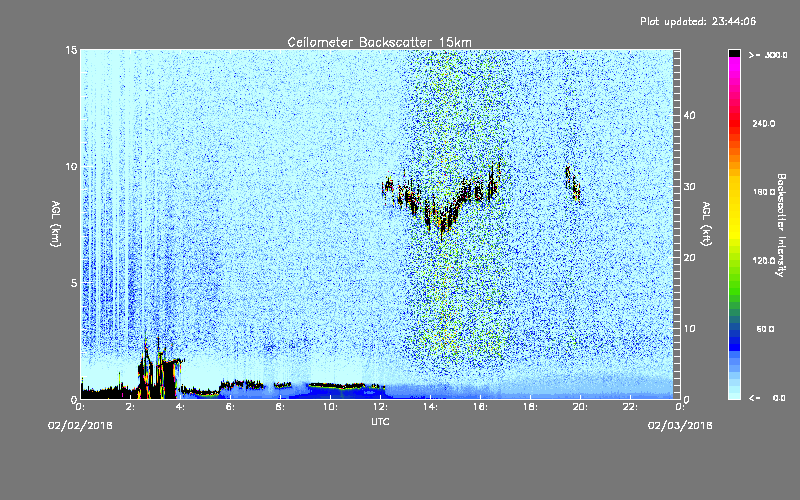Click the 10 km tick label
Image resolution: width=800 pixels, height=500 pixels.
click(71, 166)
